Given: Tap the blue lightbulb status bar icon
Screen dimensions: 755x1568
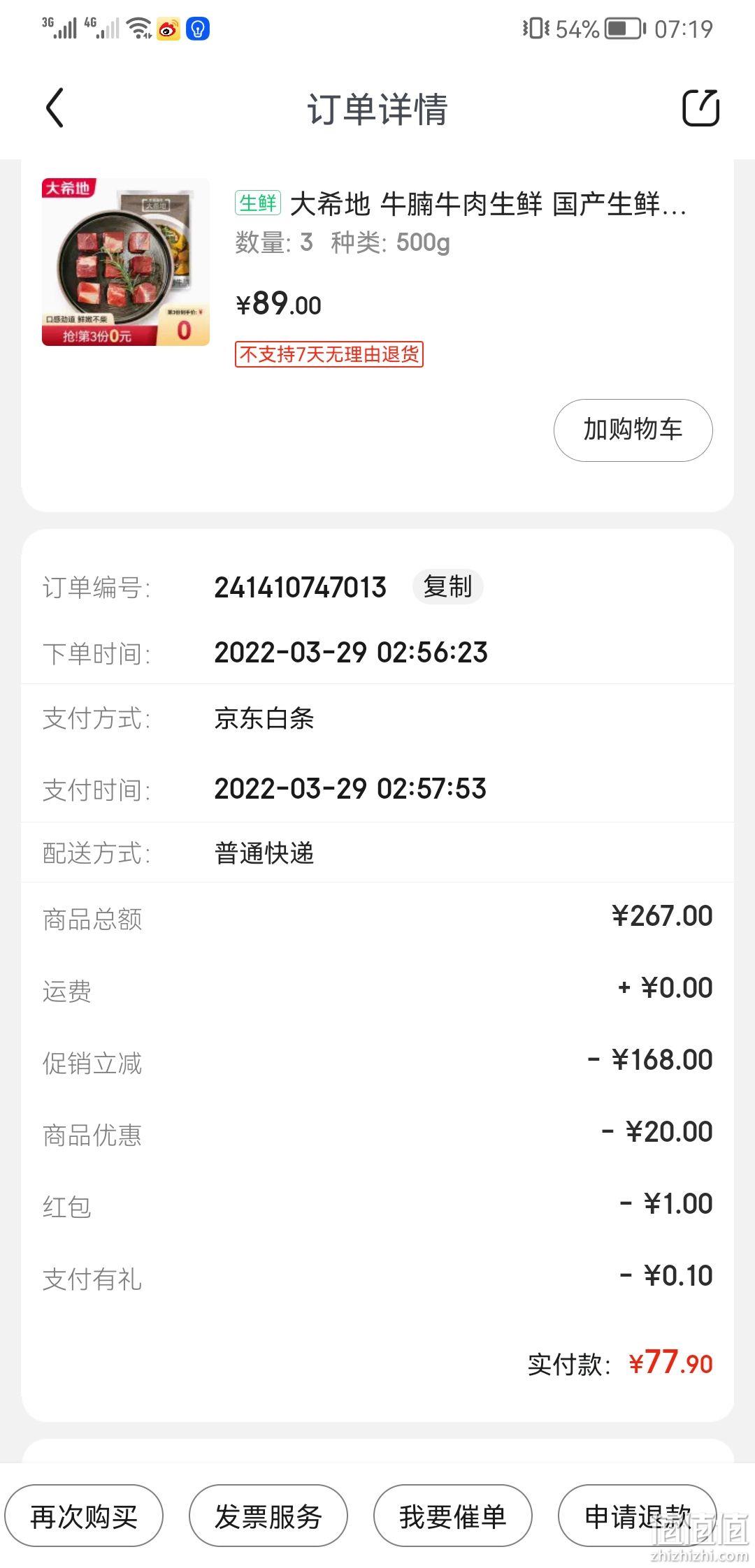Looking at the screenshot, I should pyautogui.click(x=198, y=29).
